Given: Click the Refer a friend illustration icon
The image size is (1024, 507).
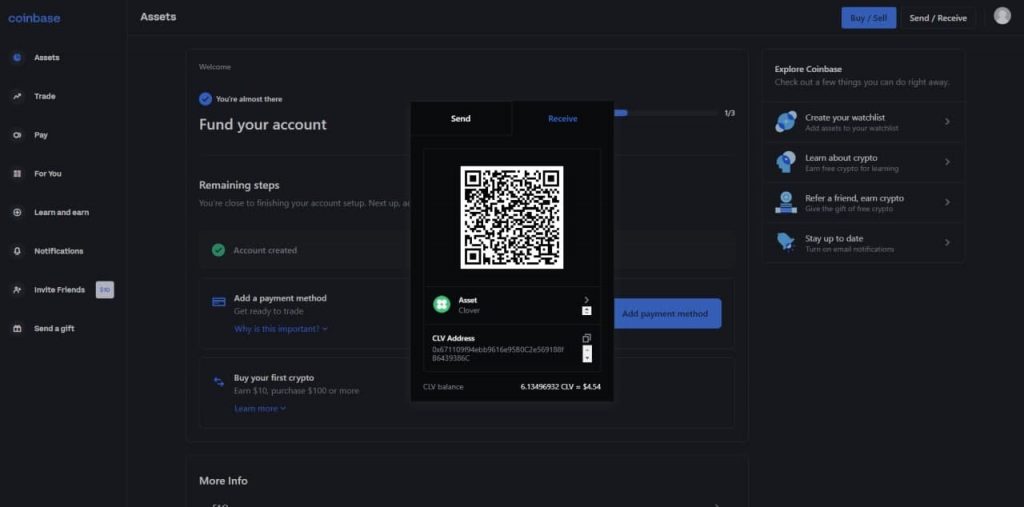Looking at the screenshot, I should pos(786,203).
